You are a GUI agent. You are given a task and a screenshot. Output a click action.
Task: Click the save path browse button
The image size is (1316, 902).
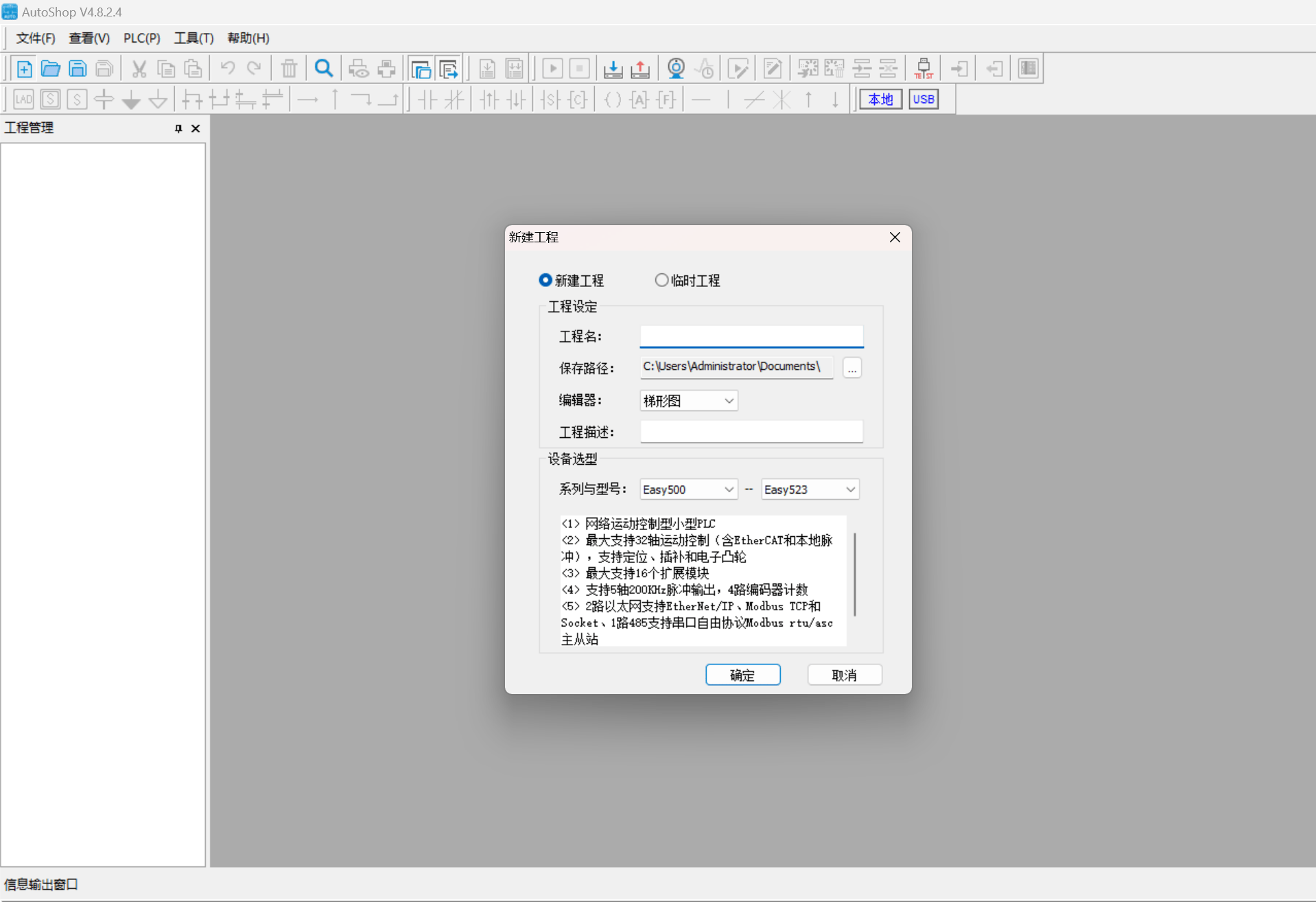[x=852, y=368]
